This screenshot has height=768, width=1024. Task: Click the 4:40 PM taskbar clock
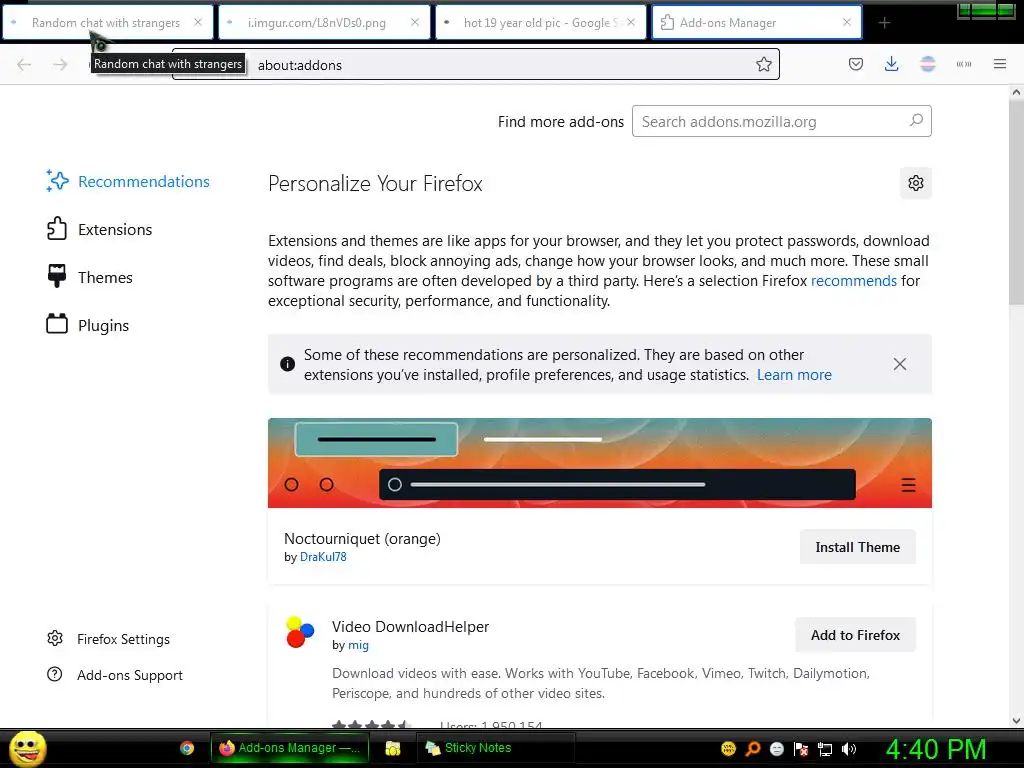(x=935, y=749)
